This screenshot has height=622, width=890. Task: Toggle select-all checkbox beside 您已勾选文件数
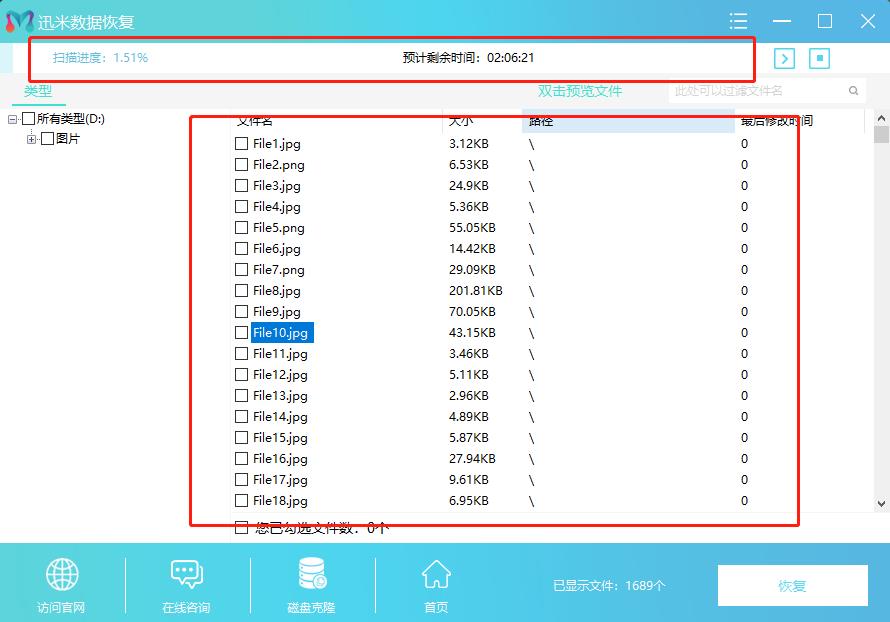click(x=241, y=527)
